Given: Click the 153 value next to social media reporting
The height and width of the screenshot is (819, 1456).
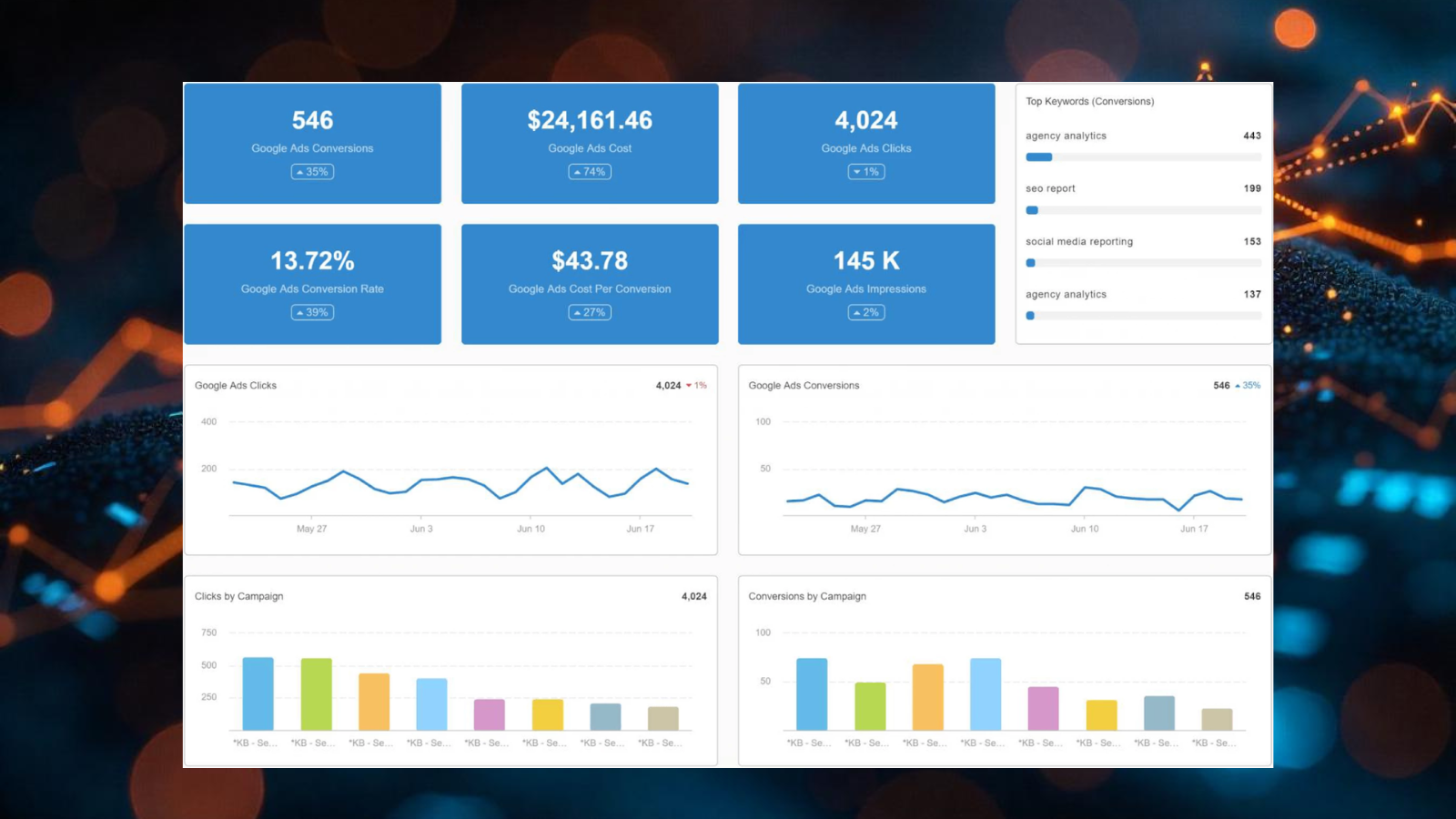Looking at the screenshot, I should [x=1252, y=241].
